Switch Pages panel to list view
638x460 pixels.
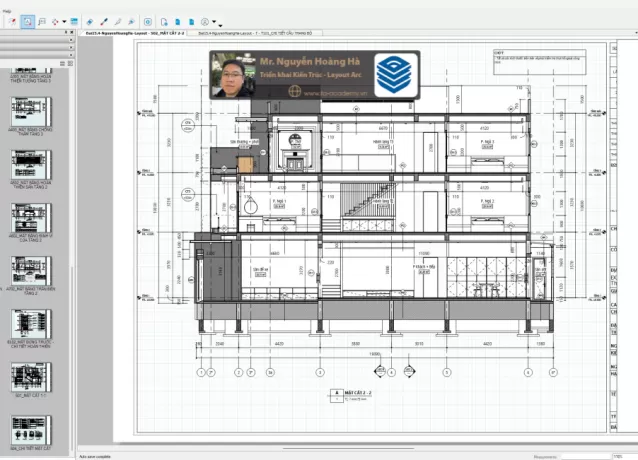(63, 63)
